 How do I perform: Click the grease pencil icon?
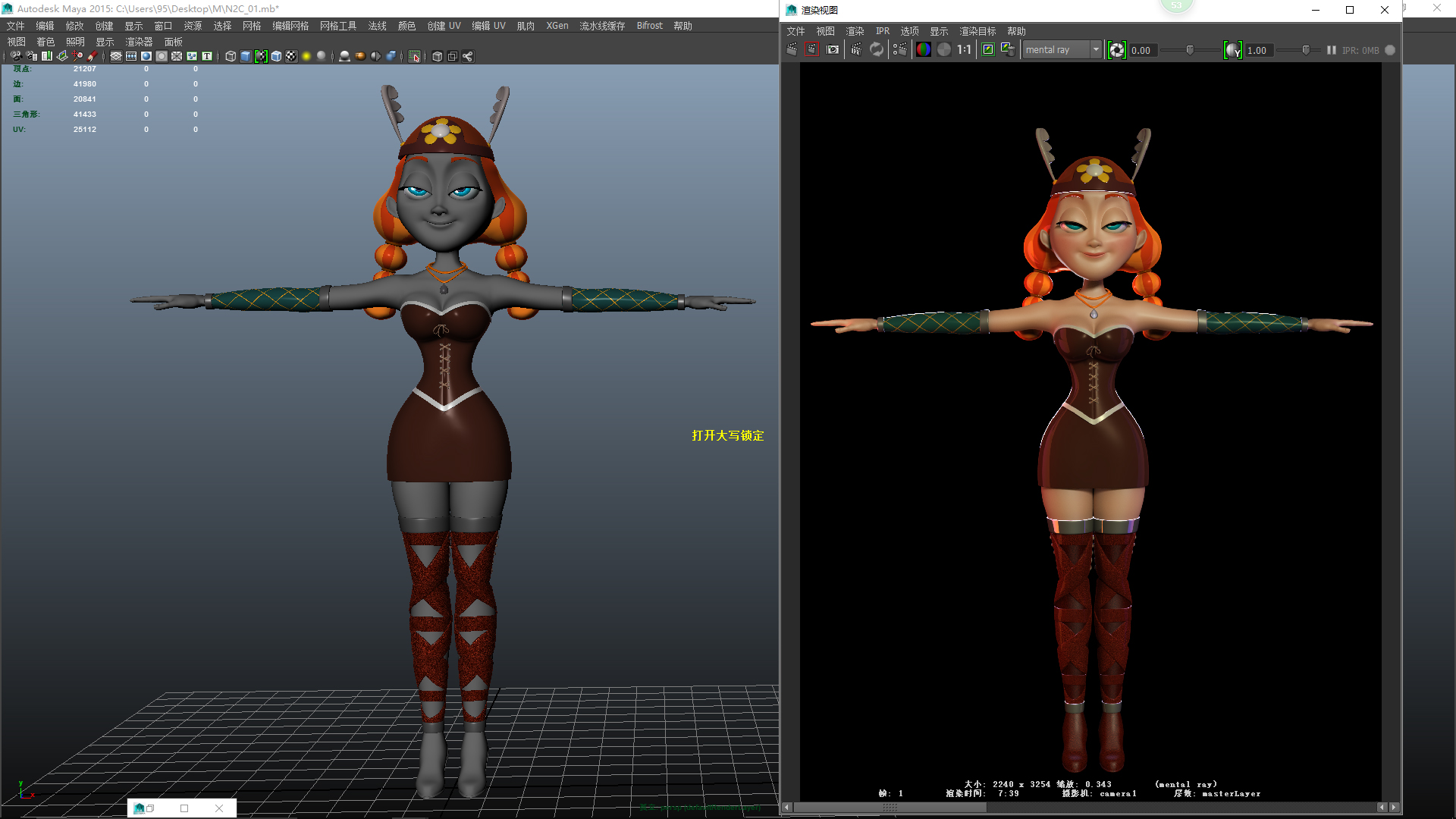pyautogui.click(x=92, y=56)
